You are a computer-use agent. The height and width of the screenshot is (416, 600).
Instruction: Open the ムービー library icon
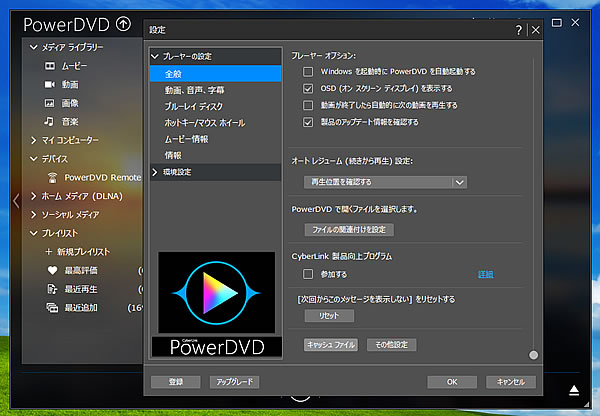(52, 65)
